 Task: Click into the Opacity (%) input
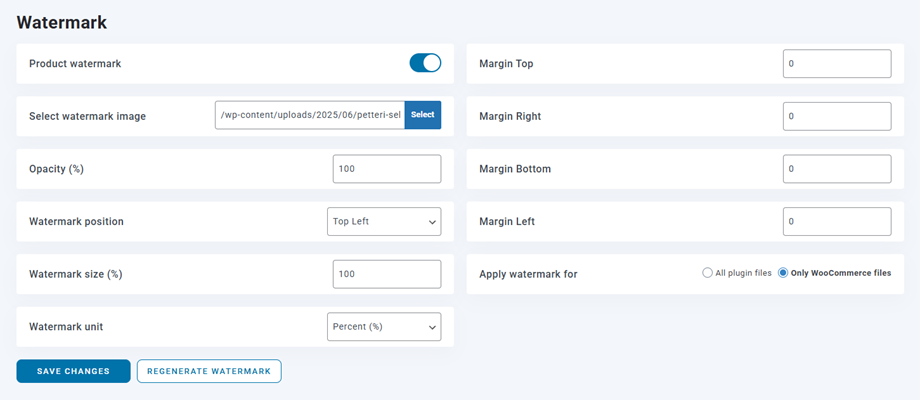386,169
